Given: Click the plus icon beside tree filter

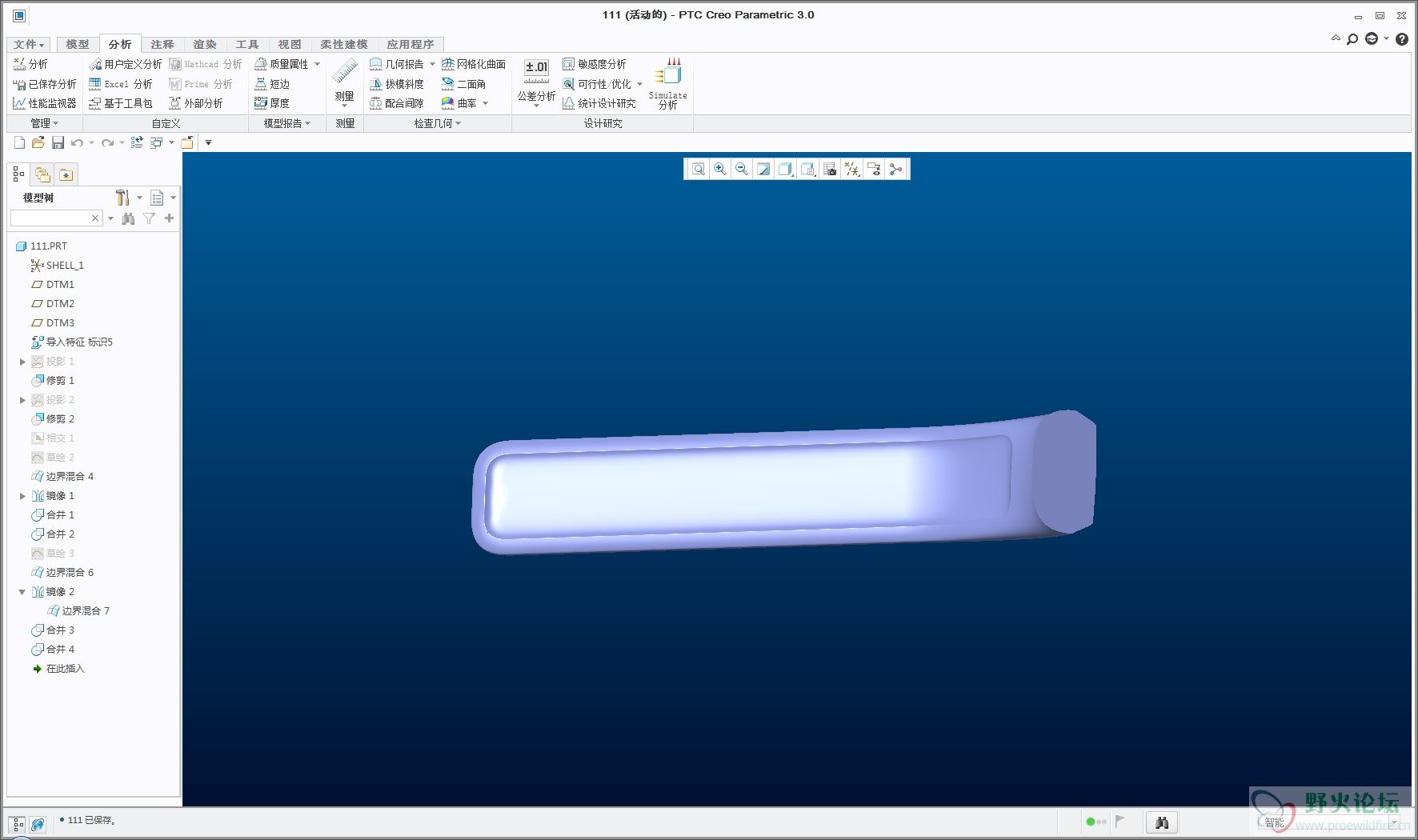Looking at the screenshot, I should (x=169, y=218).
